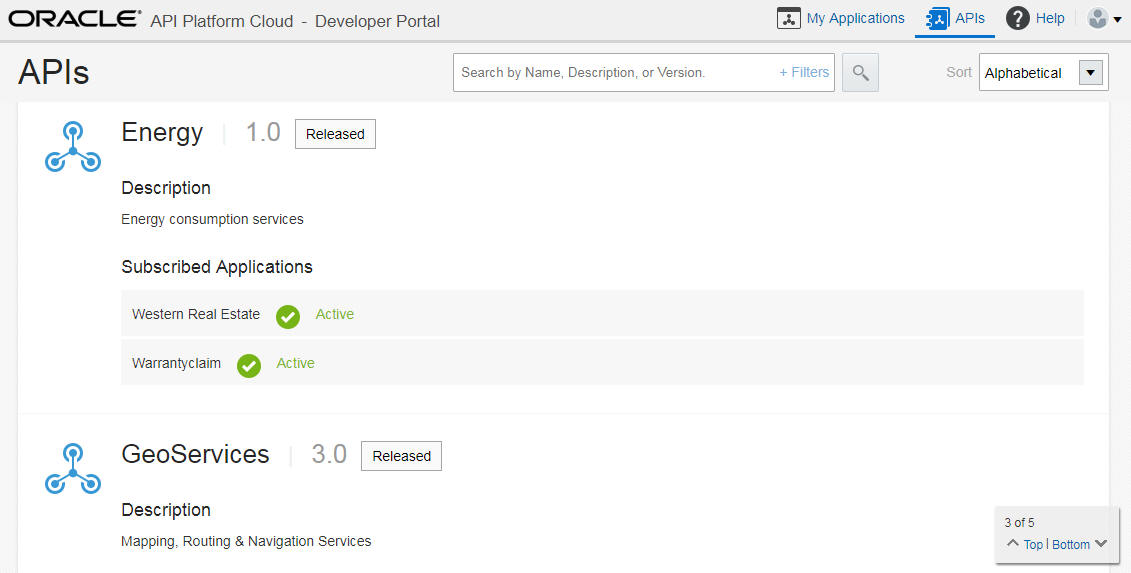Viewport: 1131px width, 573px height.
Task: Click Active status for Warrantyclaim
Action: coord(295,364)
